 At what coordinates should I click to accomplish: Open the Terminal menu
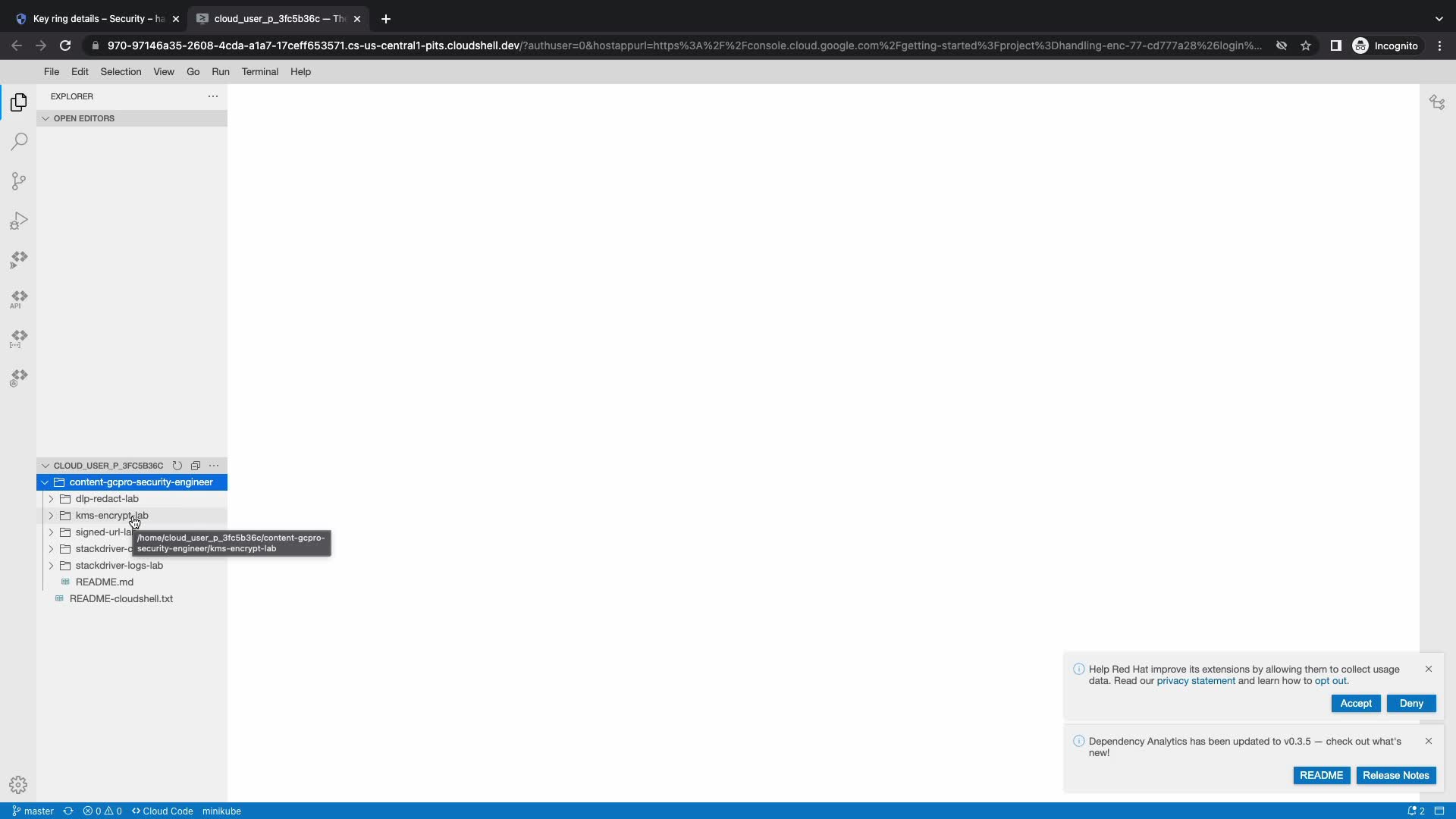259,71
